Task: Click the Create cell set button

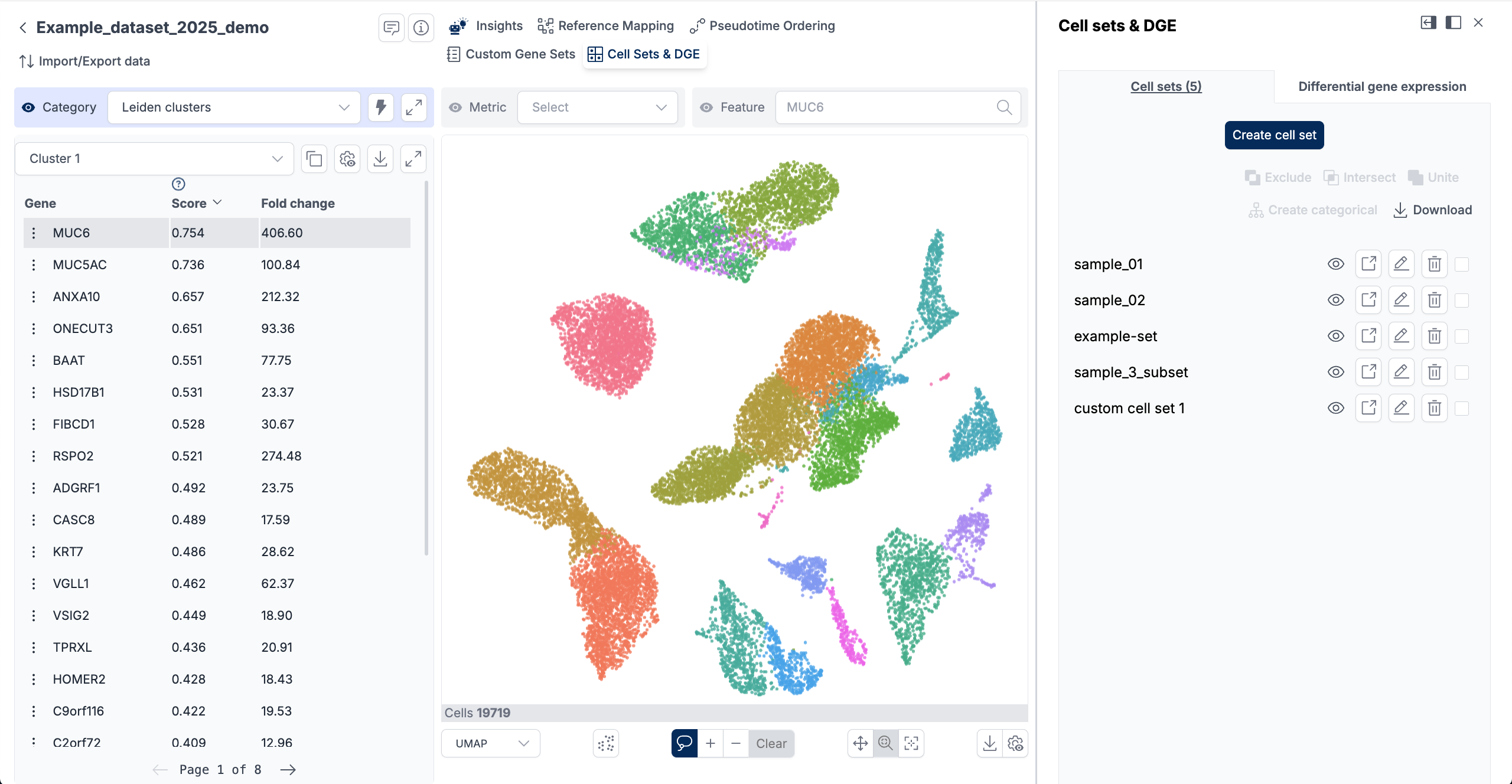Action: pos(1274,135)
